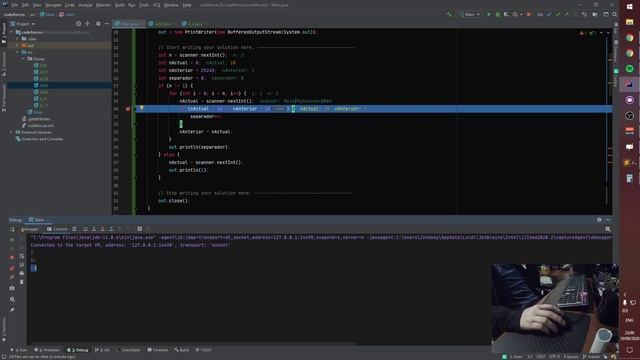Click the Git rollback undo arrow icon
Screen dimensions: 640x360
(x=584, y=14)
